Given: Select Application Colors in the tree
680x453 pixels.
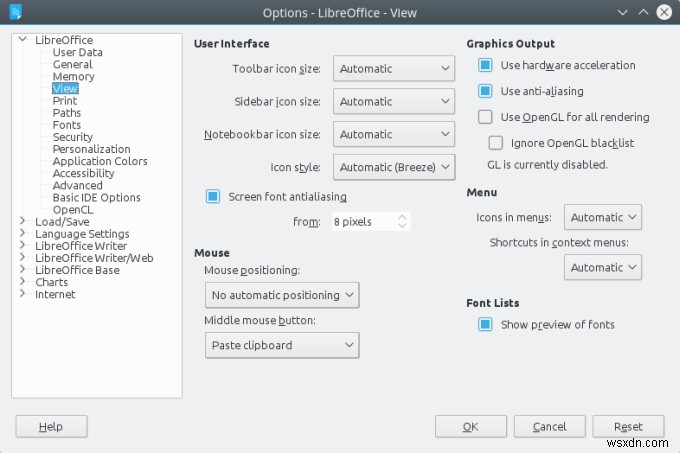Looking at the screenshot, I should point(100,161).
